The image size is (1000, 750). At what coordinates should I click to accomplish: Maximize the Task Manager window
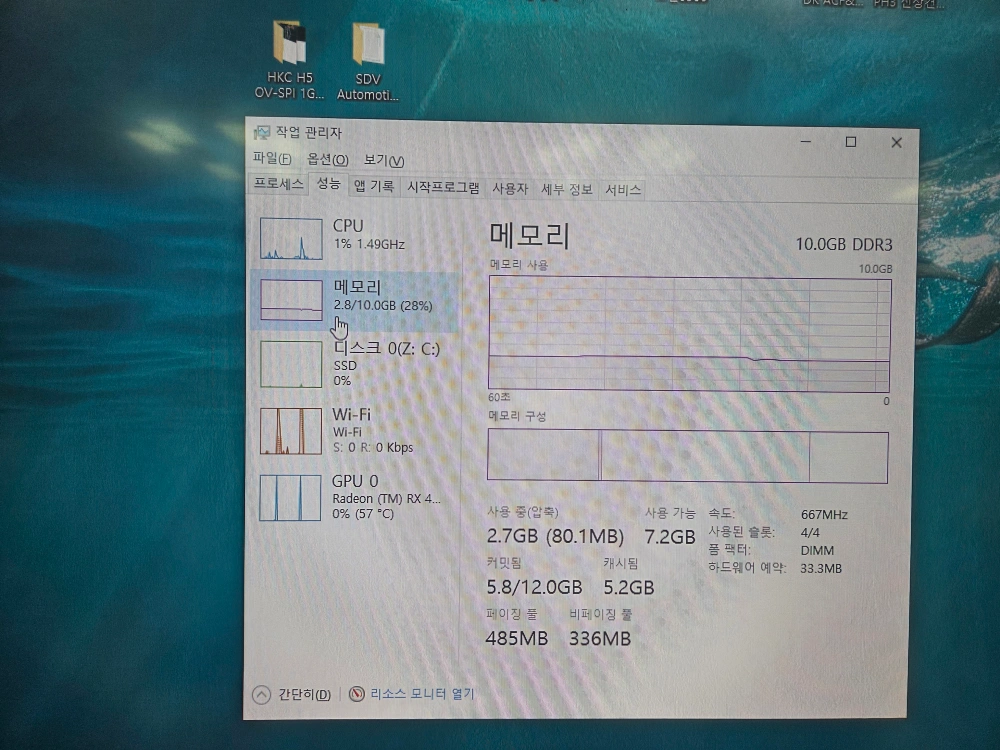851,142
